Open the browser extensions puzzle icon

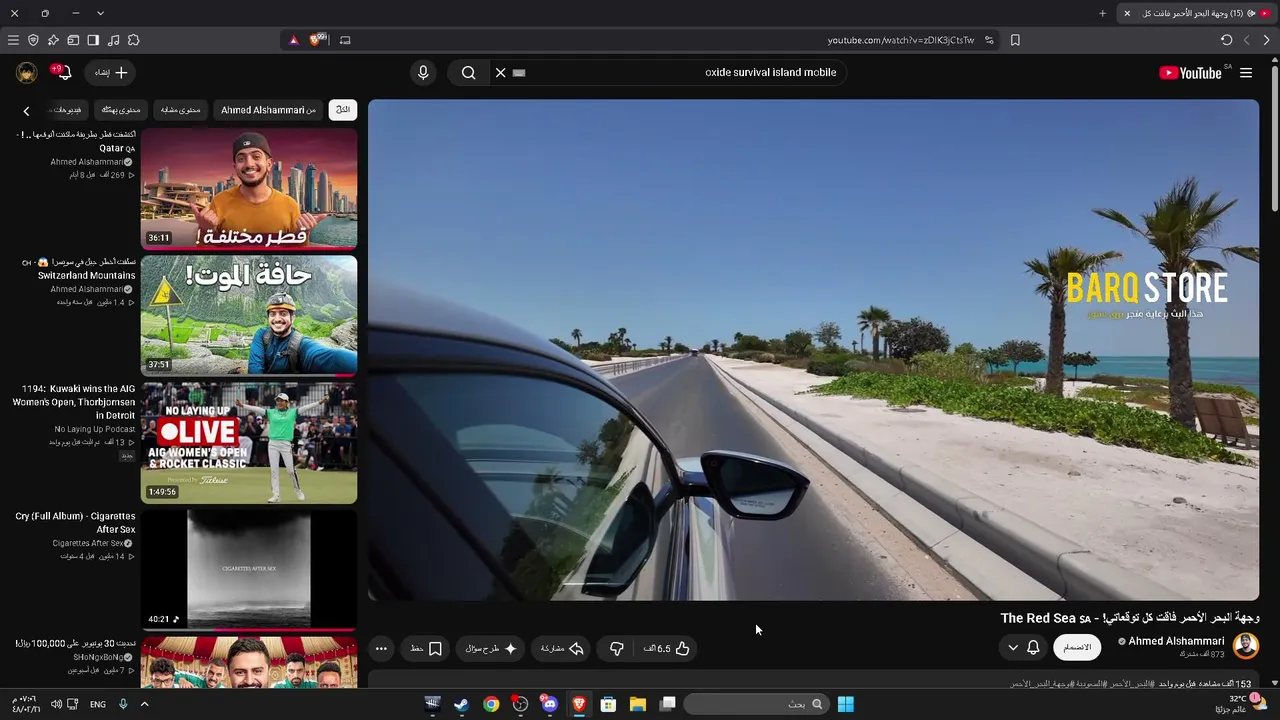pos(133,40)
